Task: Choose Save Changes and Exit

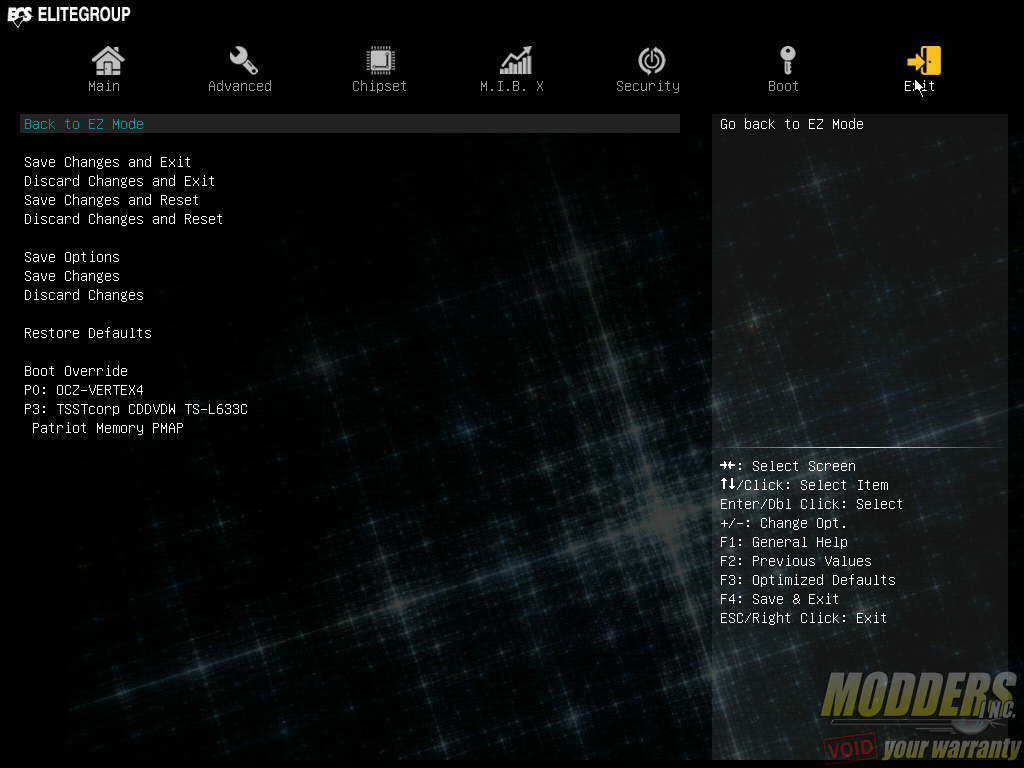Action: coord(108,162)
